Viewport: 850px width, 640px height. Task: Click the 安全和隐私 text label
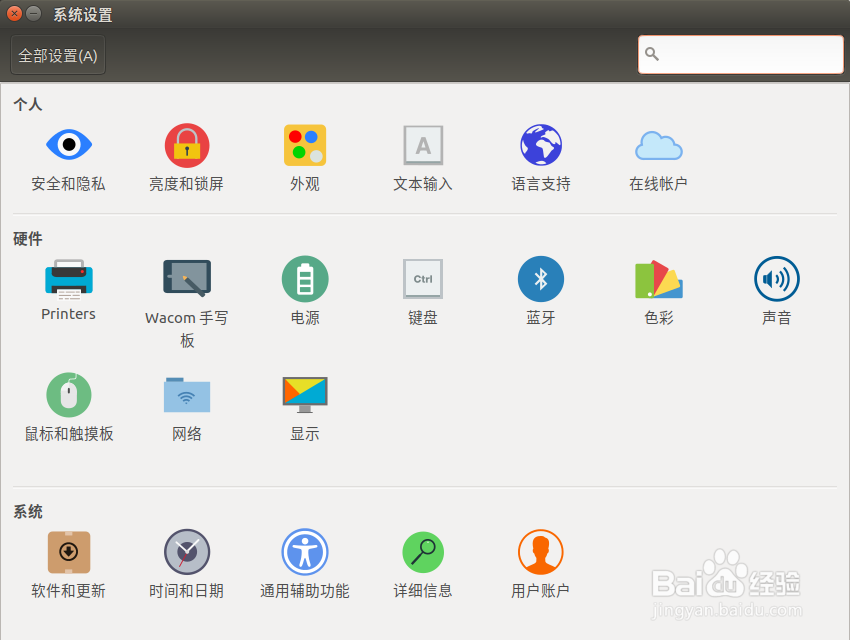click(68, 184)
